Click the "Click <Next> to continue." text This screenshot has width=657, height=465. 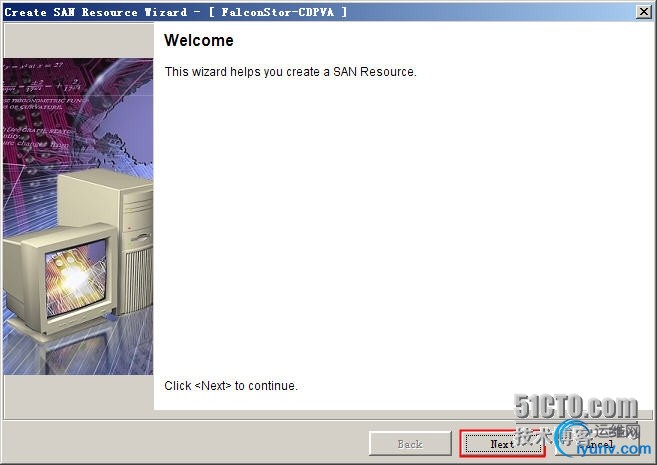click(x=231, y=385)
